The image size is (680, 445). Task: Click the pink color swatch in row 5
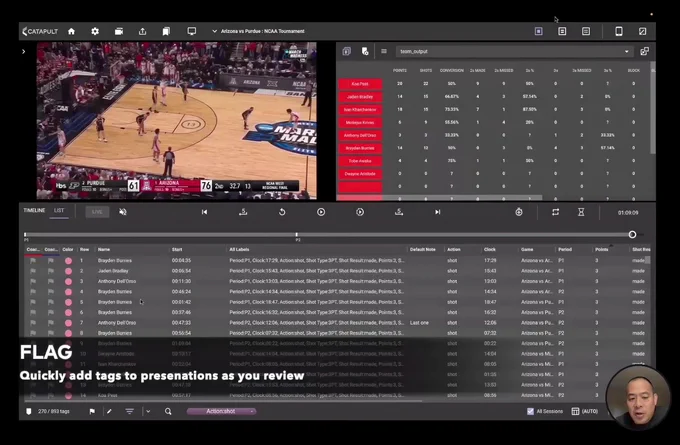(x=68, y=302)
